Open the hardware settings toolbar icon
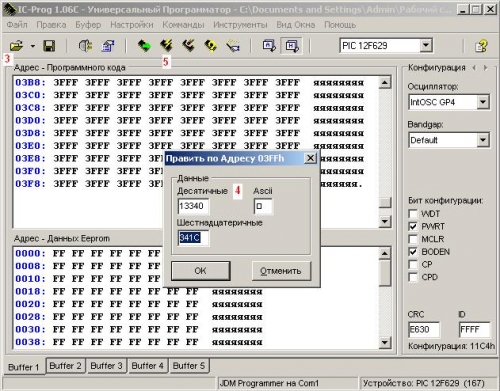The height and width of the screenshot is (391, 500). [85, 46]
